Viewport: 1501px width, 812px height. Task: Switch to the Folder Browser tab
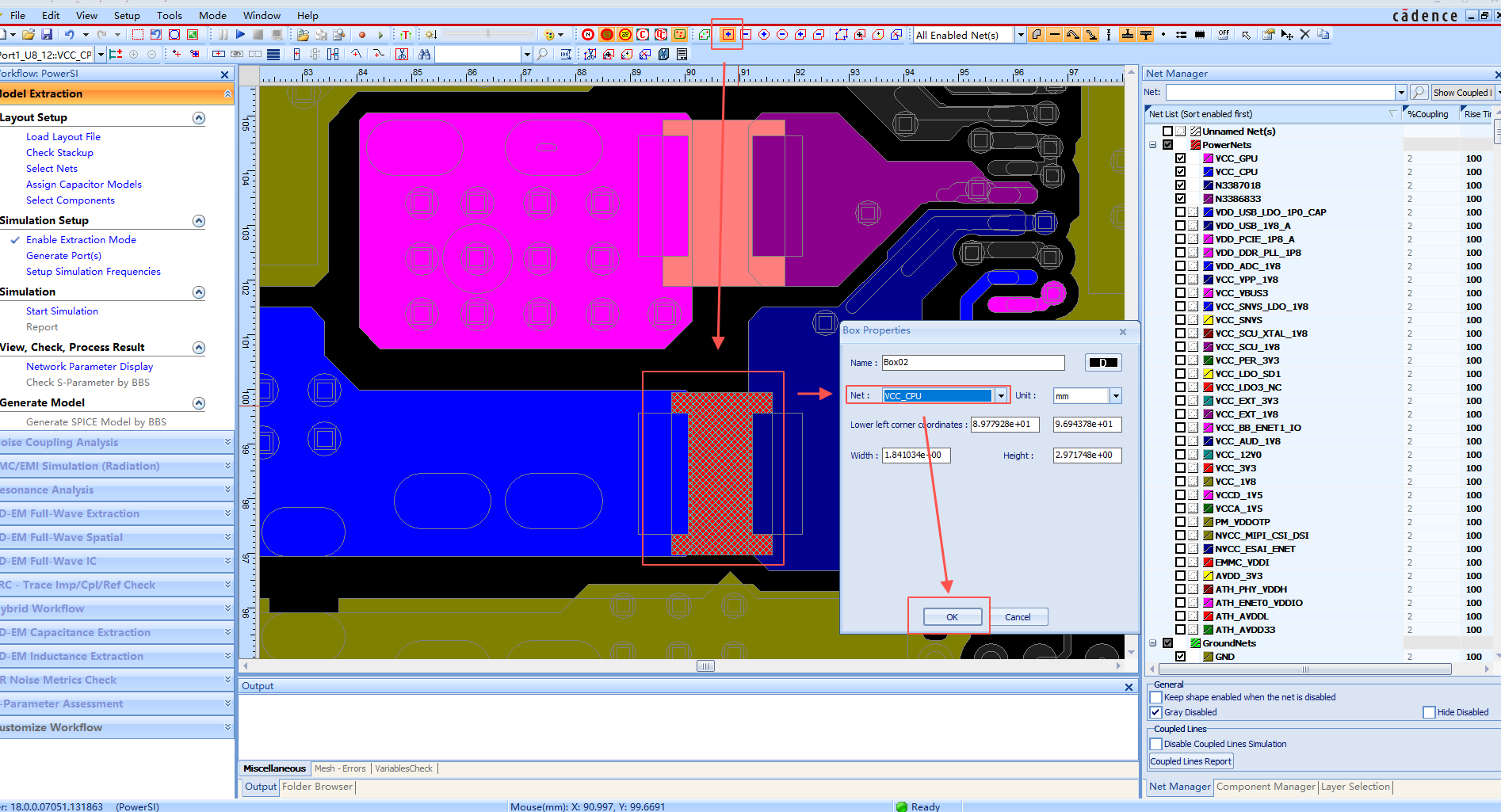click(x=317, y=787)
